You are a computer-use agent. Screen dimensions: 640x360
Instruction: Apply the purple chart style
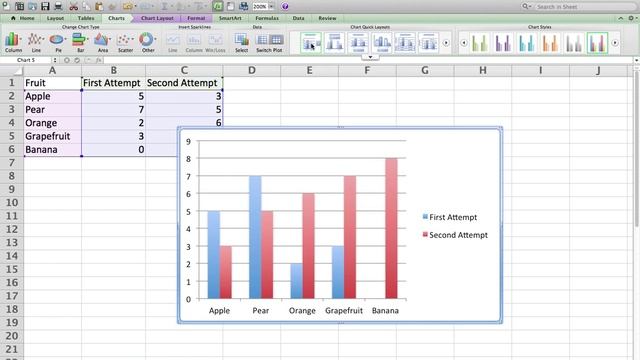coord(503,42)
